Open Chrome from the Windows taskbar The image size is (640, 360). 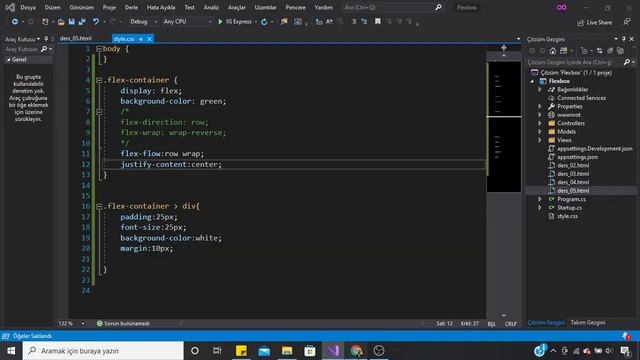click(x=356, y=351)
